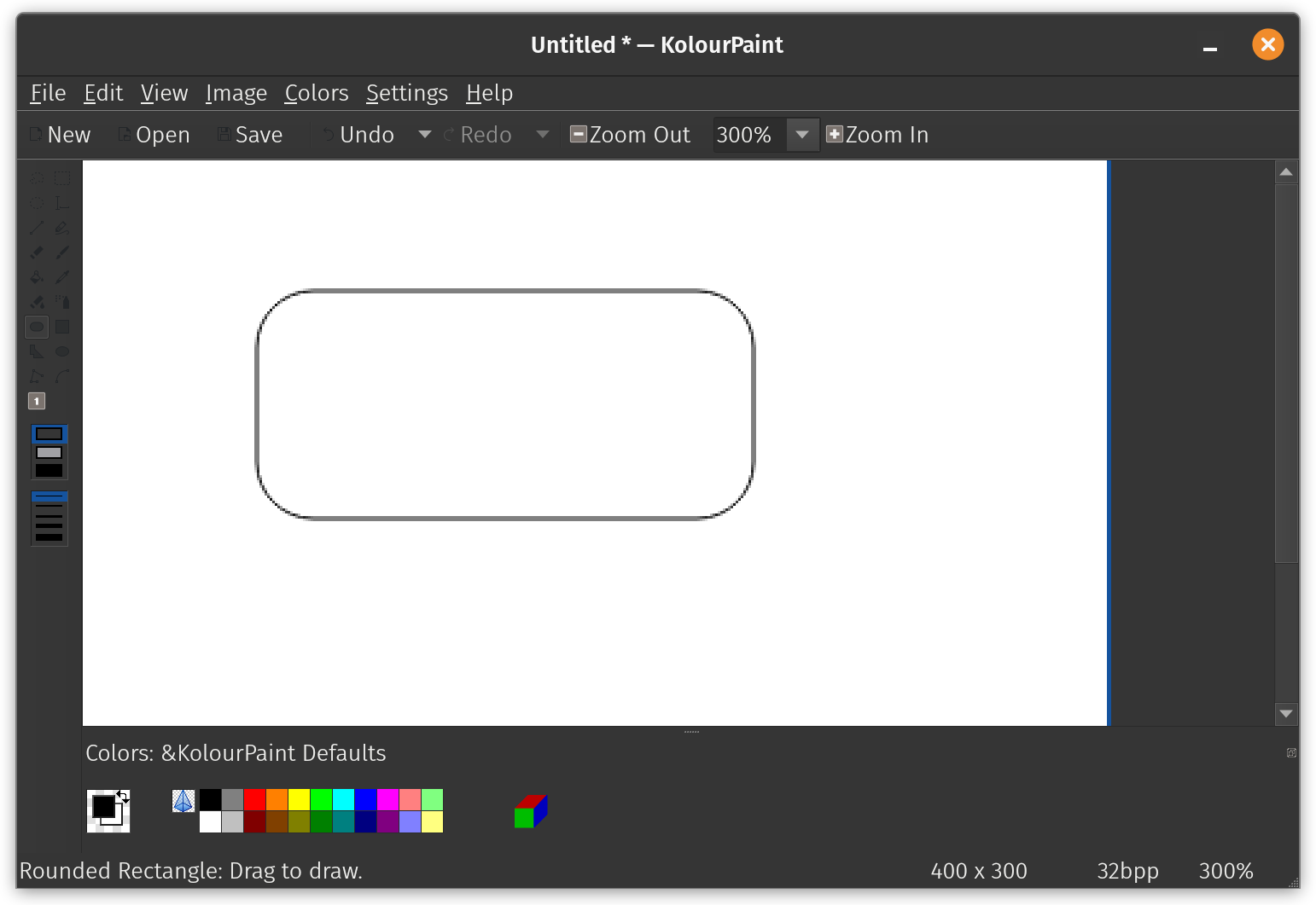The image size is (1316, 905).
Task: Choose fill with background color style
Action: pyautogui.click(x=49, y=452)
